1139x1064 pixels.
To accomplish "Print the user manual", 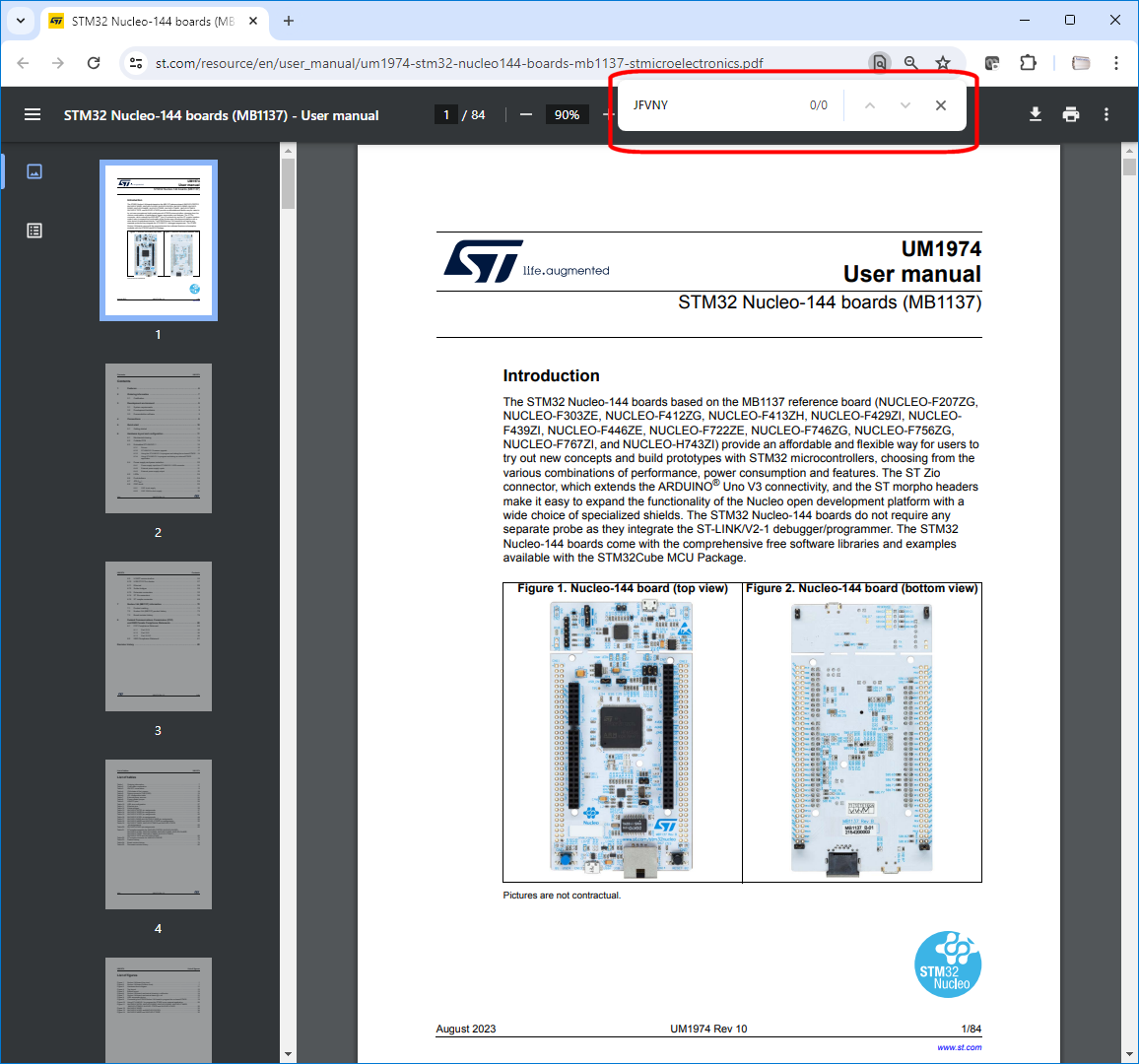I will (1071, 114).
